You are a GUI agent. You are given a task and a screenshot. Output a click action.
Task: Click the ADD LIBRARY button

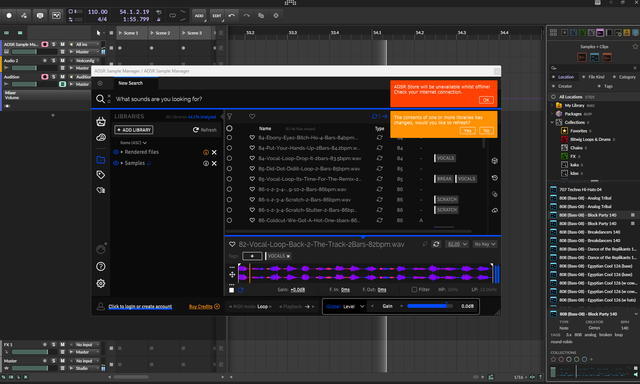click(x=134, y=130)
